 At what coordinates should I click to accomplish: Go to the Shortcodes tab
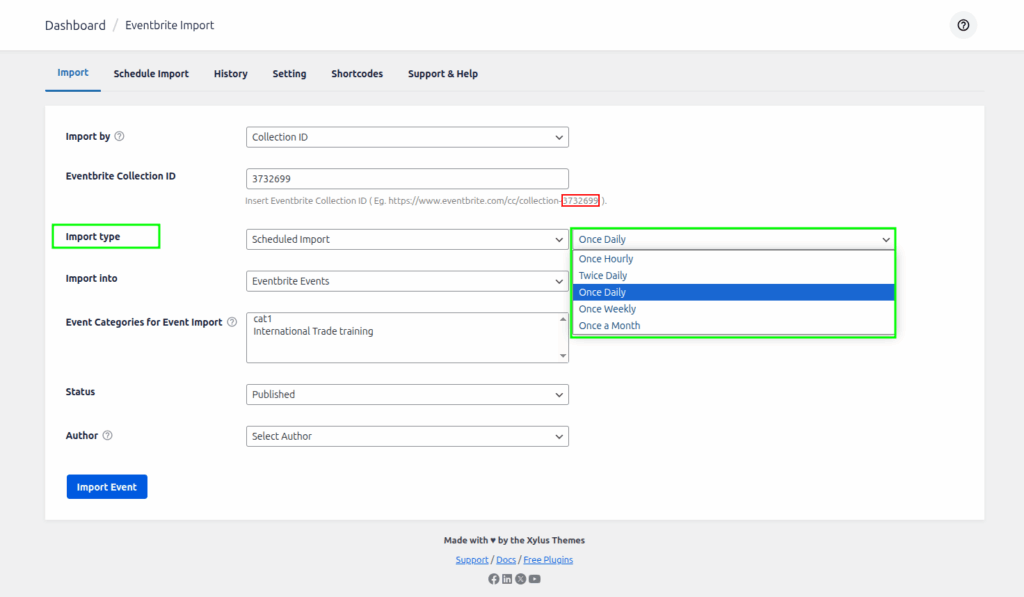coord(357,74)
